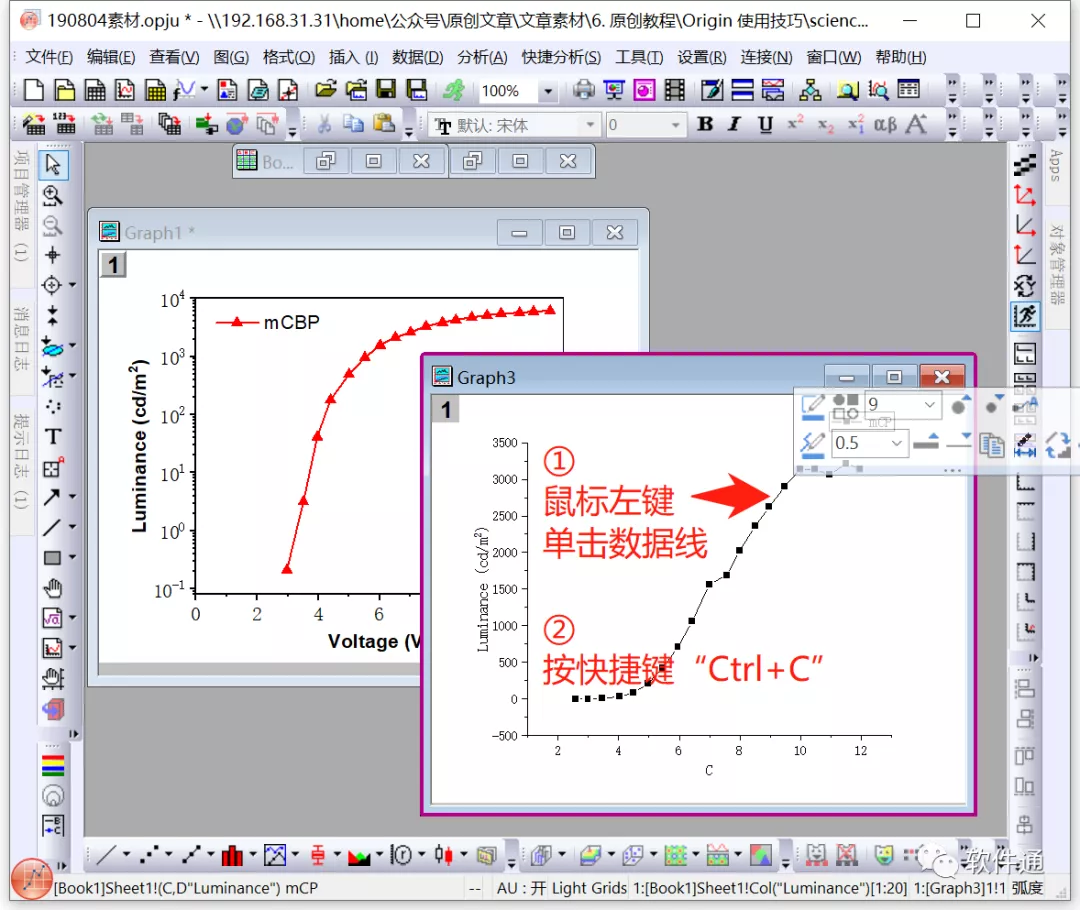Toggle Underline text formatting
1080x910 pixels.
(765, 124)
